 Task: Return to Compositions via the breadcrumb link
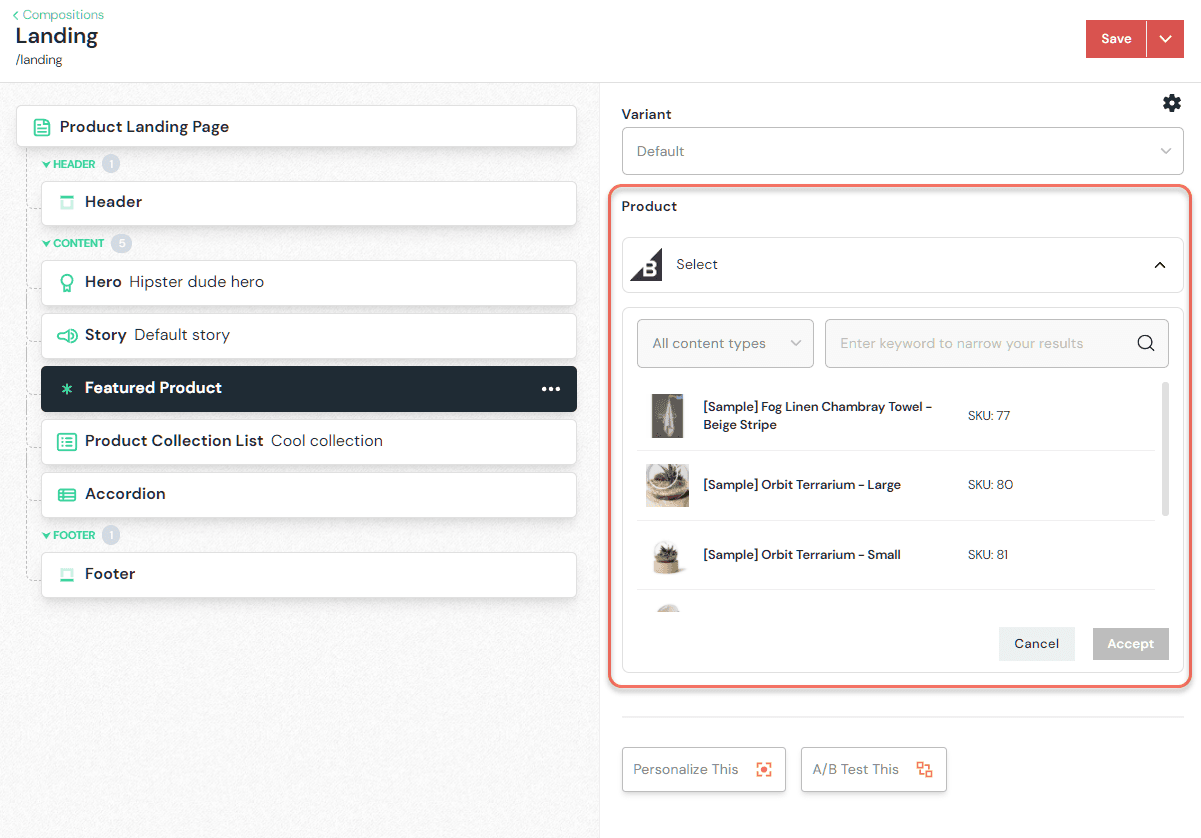pyautogui.click(x=58, y=14)
